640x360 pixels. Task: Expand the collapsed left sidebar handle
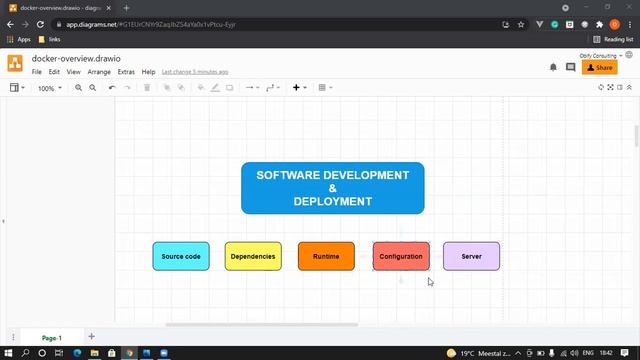click(x=3, y=221)
